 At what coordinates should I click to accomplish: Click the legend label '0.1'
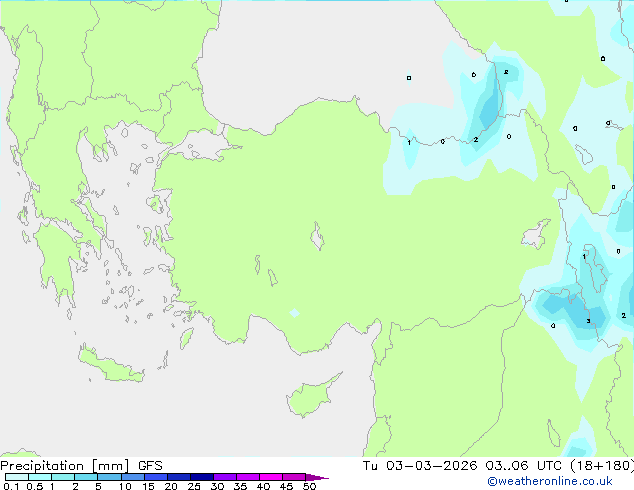(x=11, y=486)
